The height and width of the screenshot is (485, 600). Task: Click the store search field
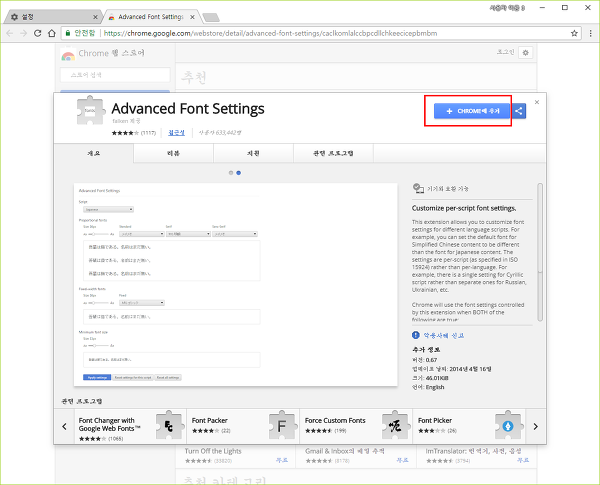click(x=115, y=75)
